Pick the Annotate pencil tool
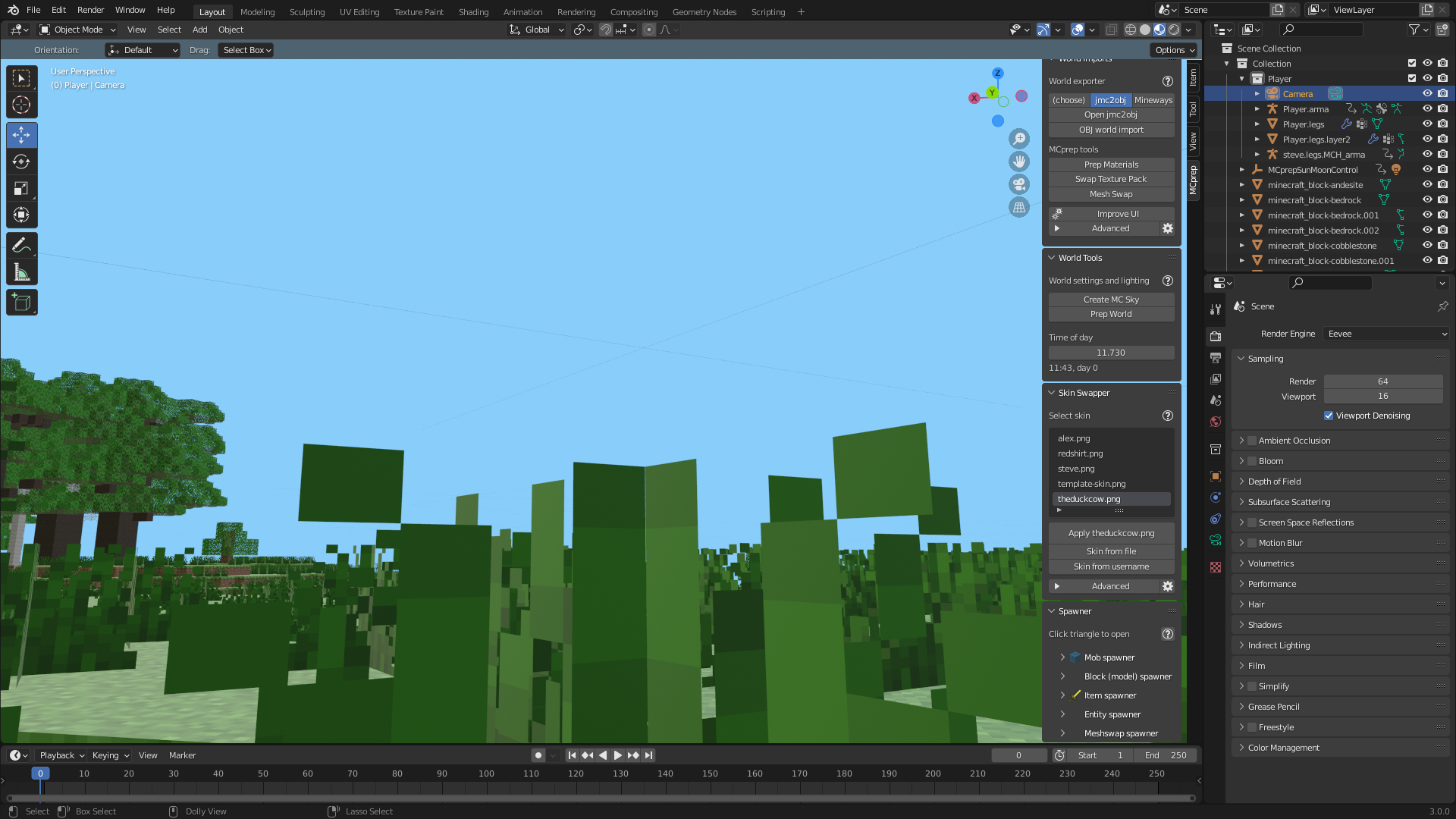 point(21,245)
